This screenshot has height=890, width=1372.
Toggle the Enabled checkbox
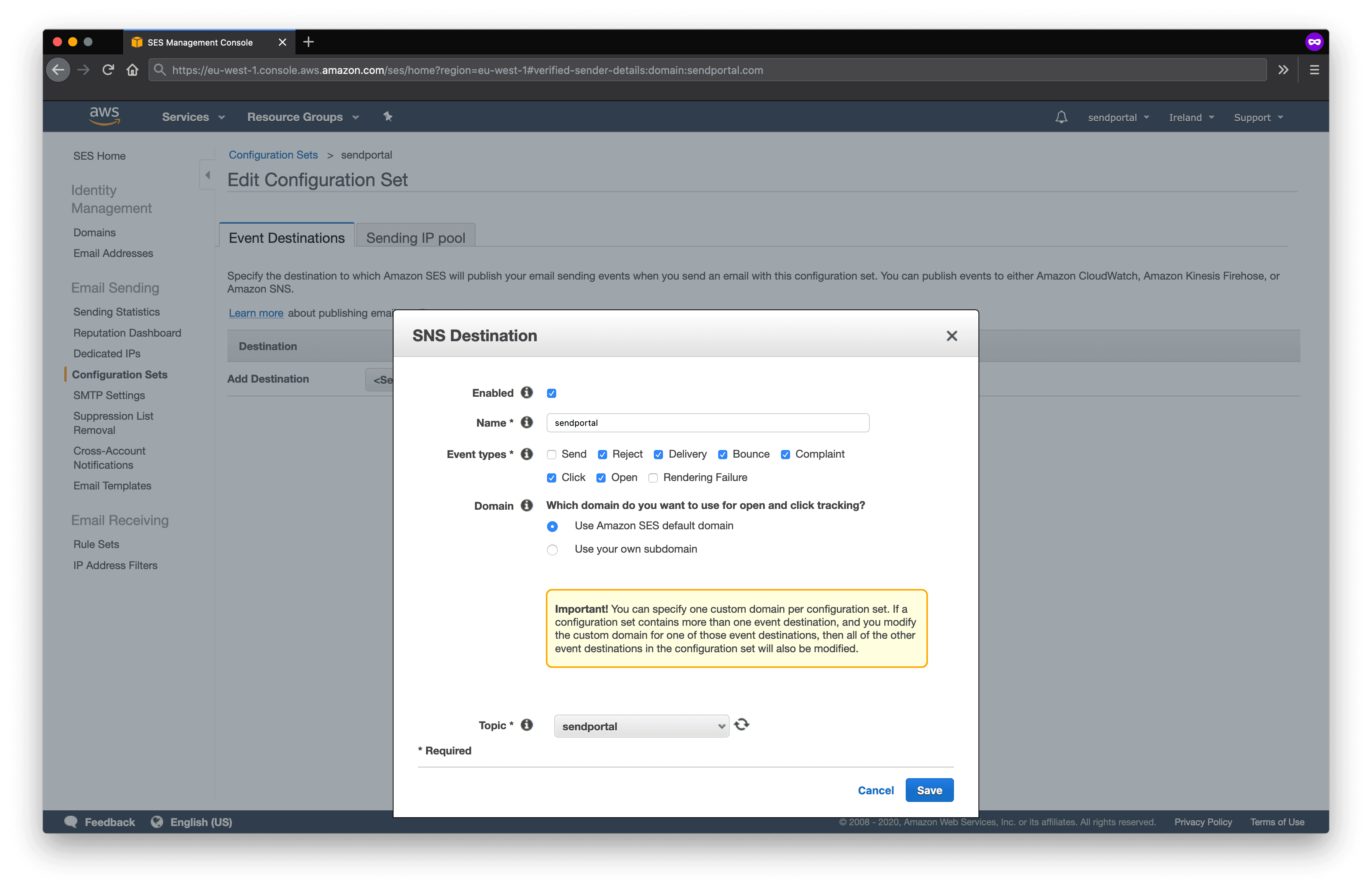click(x=552, y=393)
